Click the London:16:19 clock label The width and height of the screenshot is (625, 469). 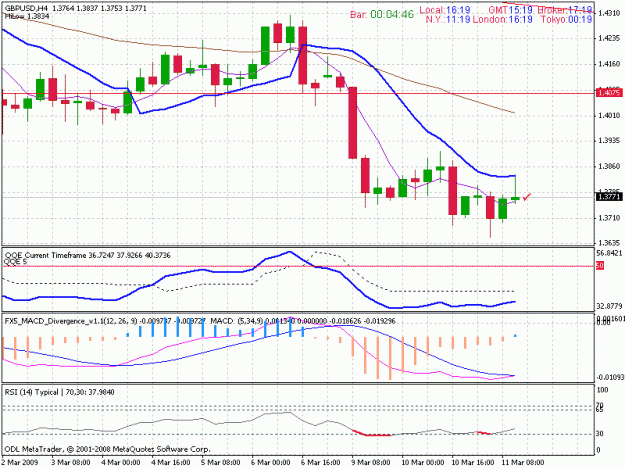[502, 19]
